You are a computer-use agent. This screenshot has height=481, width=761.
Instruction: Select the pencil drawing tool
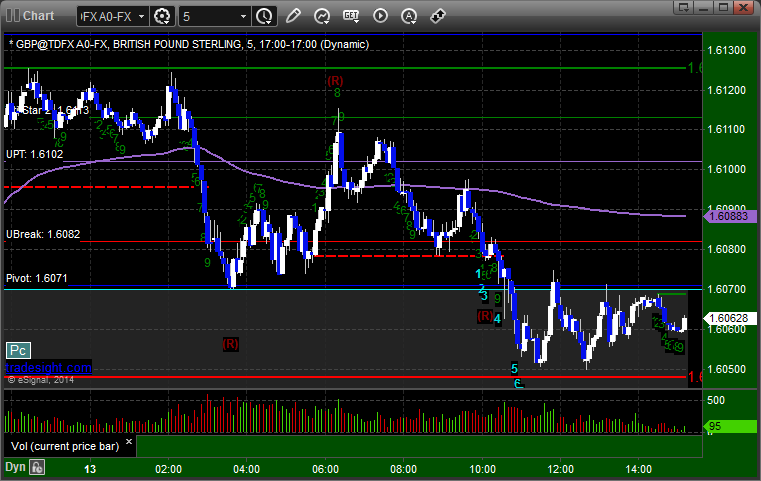[x=293, y=16]
